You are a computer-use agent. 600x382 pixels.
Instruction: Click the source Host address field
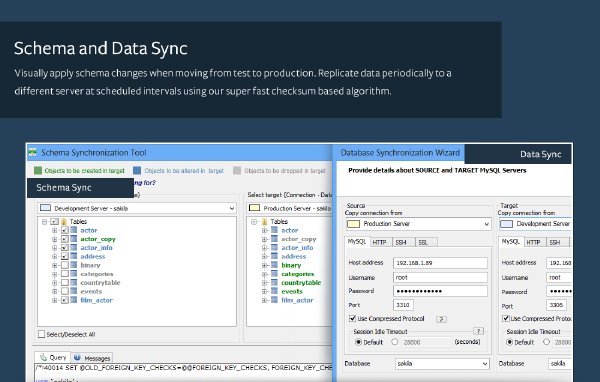[x=440, y=263]
